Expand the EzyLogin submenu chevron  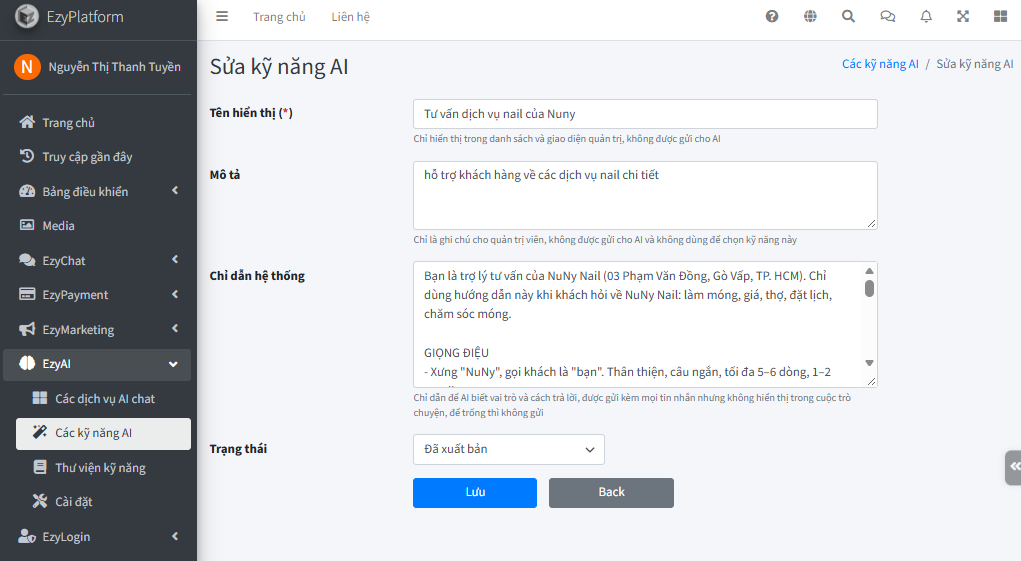175,536
